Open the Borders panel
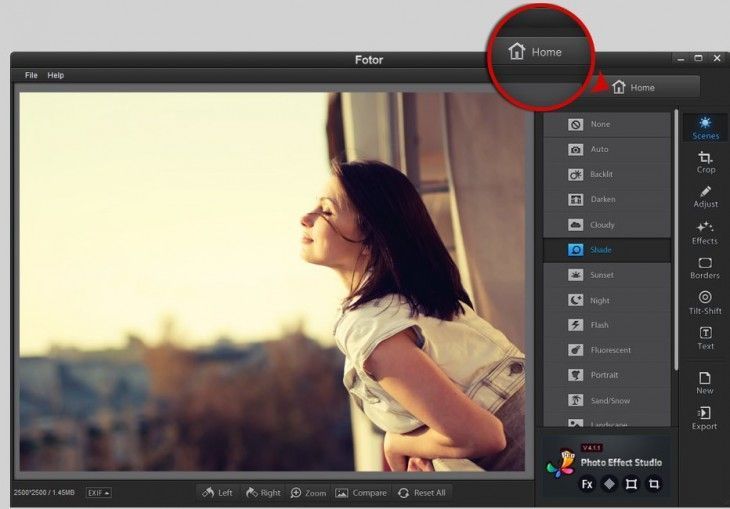This screenshot has height=509, width=730. pos(705,268)
